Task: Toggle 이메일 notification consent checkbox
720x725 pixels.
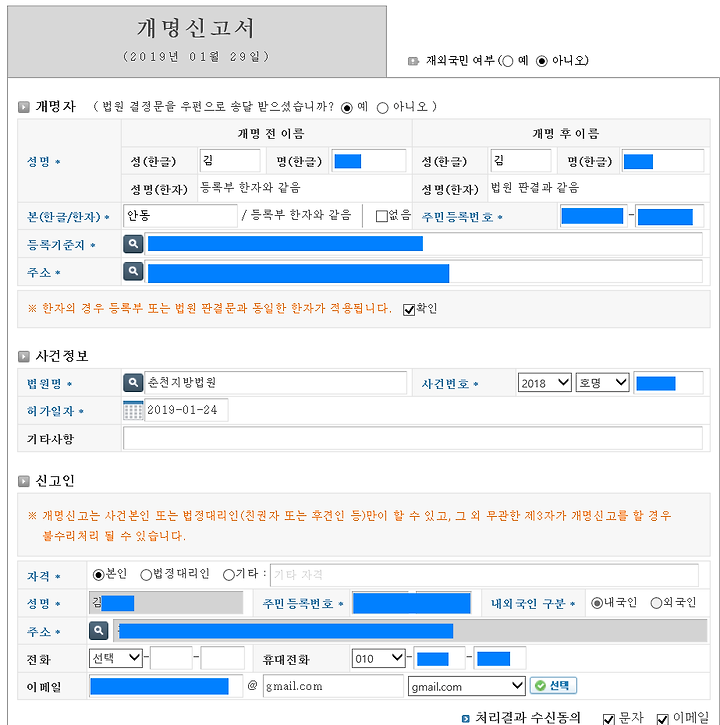Action: (x=662, y=719)
